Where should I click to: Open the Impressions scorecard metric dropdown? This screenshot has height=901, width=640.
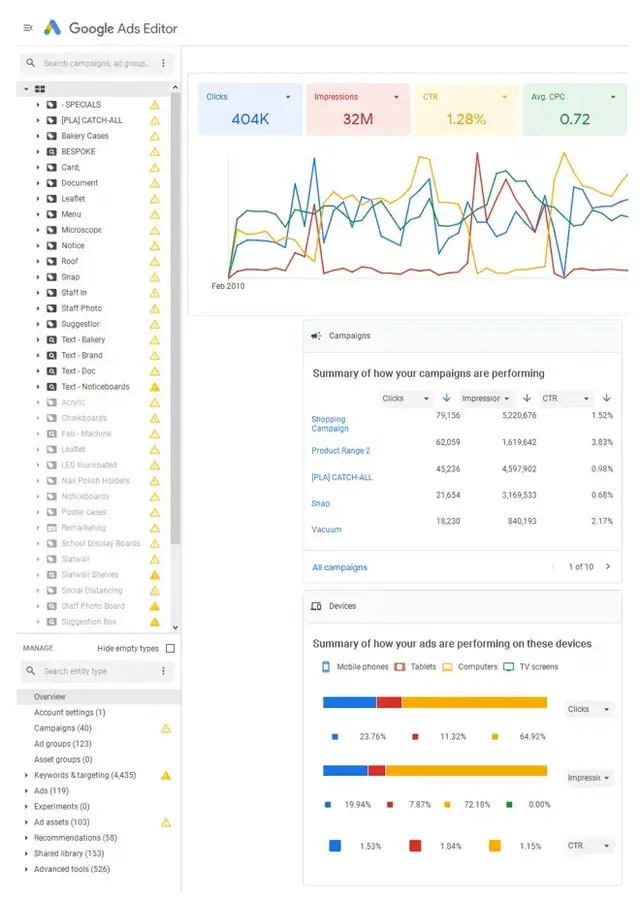point(396,97)
